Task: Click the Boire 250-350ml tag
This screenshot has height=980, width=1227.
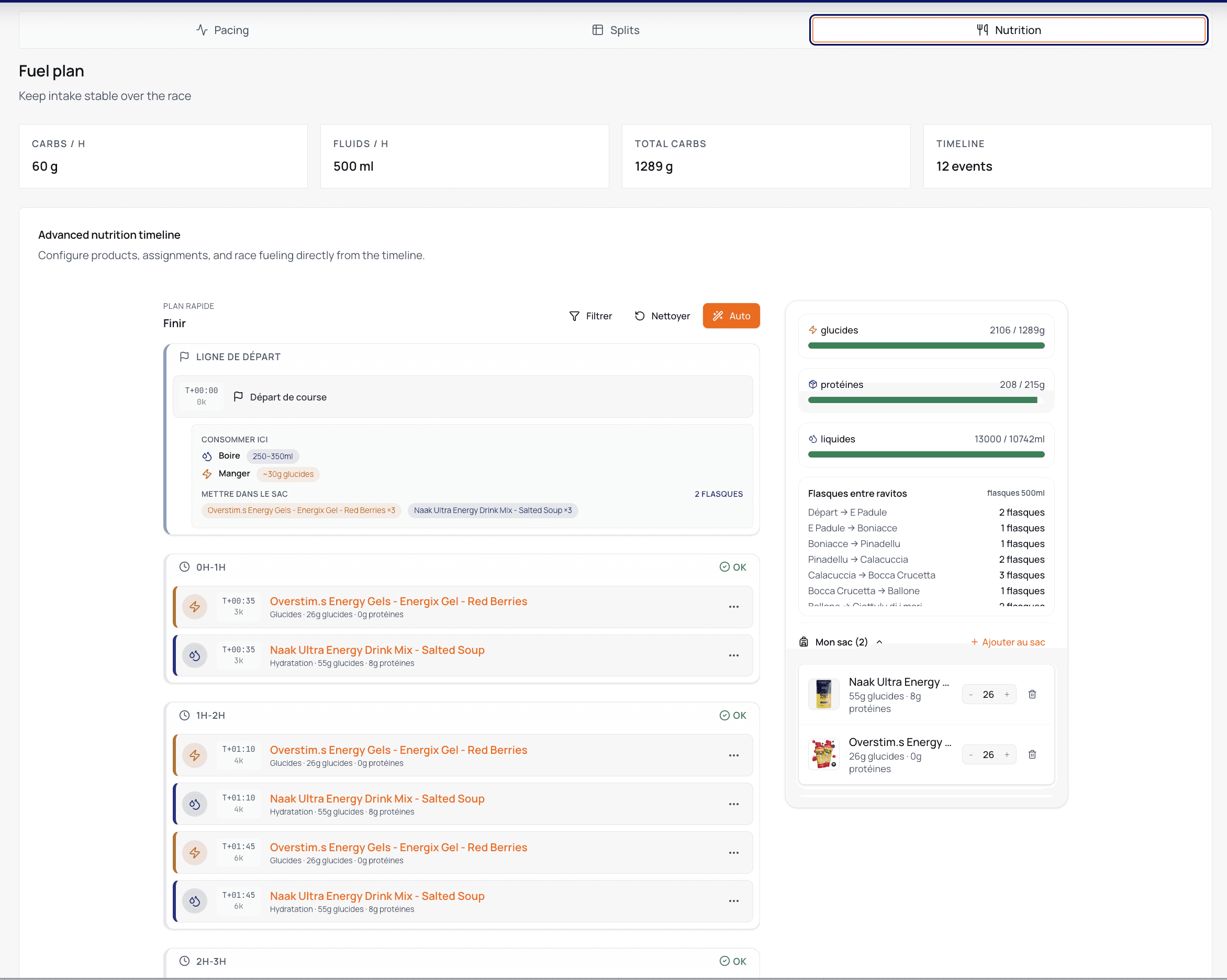Action: (x=273, y=456)
